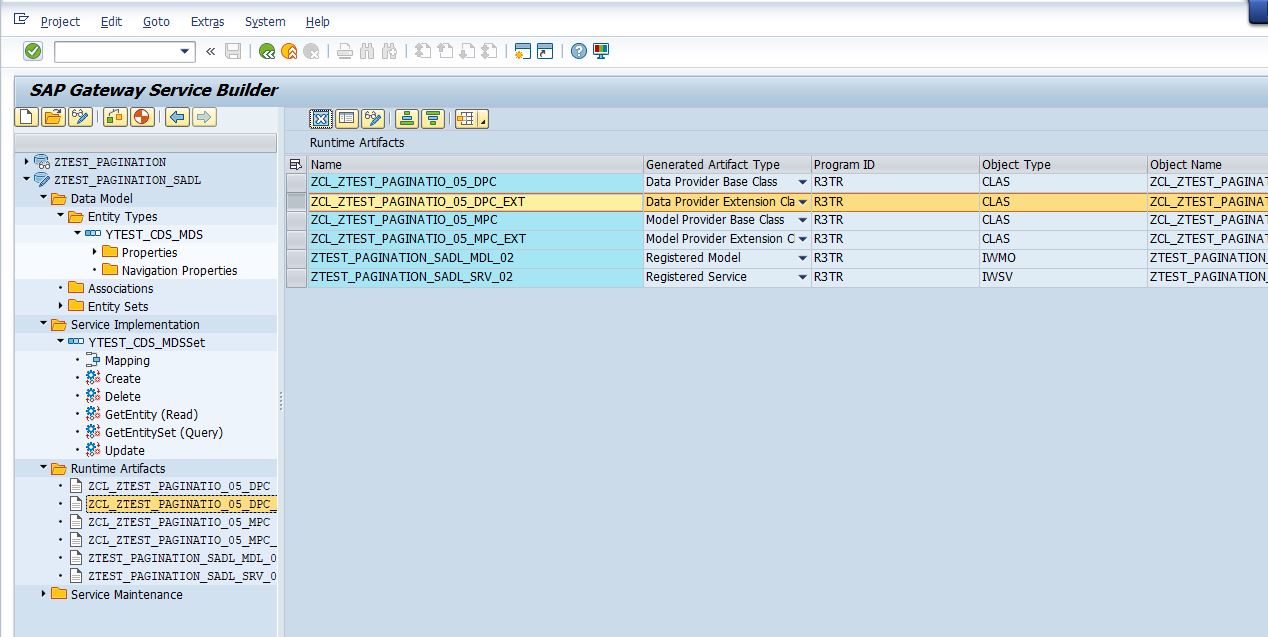Select the row for Registered Model entry
The height and width of the screenshot is (637, 1268).
(x=295, y=257)
